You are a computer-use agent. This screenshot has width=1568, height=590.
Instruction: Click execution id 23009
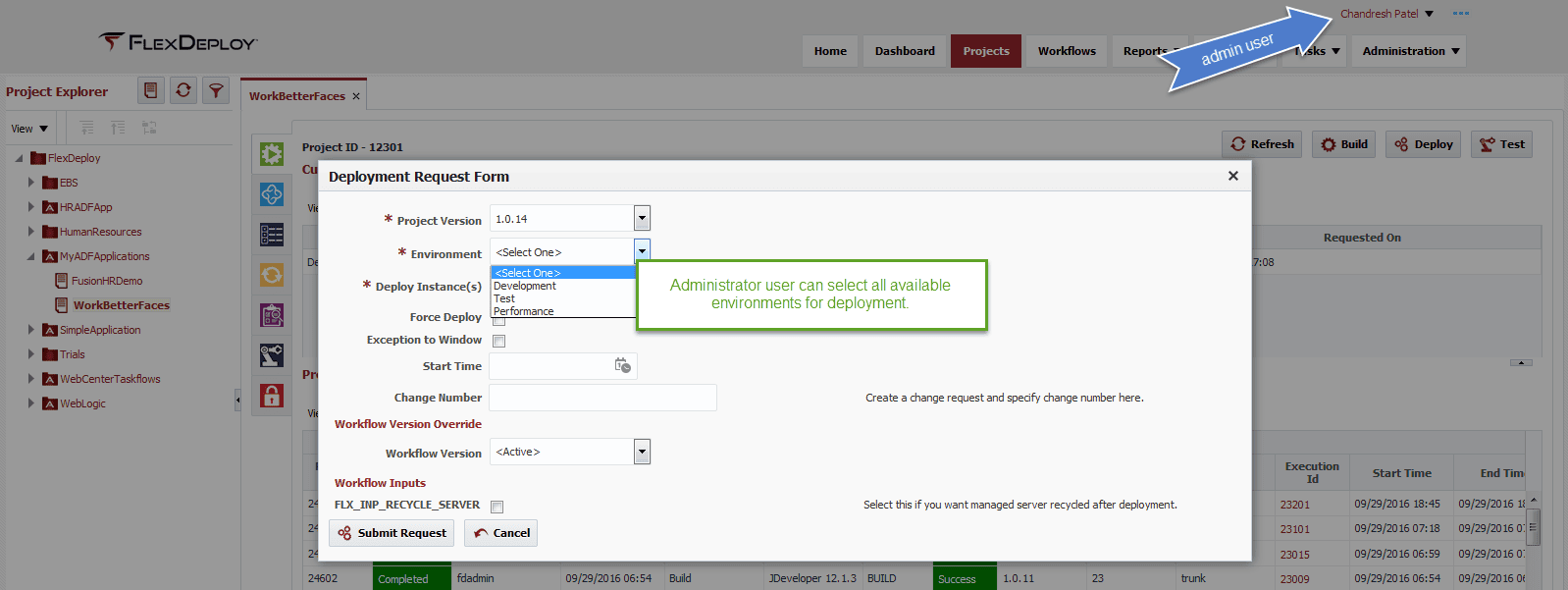1294,579
